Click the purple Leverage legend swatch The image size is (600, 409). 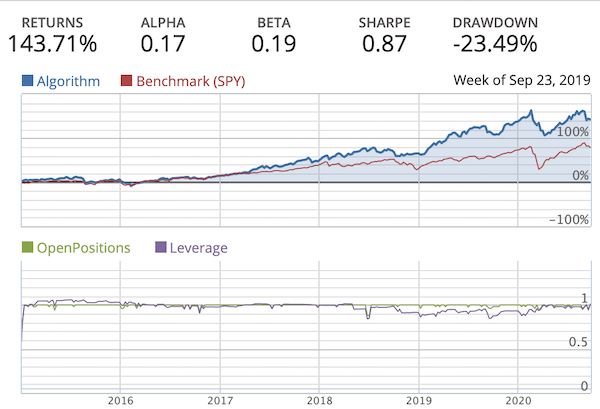click(x=162, y=247)
